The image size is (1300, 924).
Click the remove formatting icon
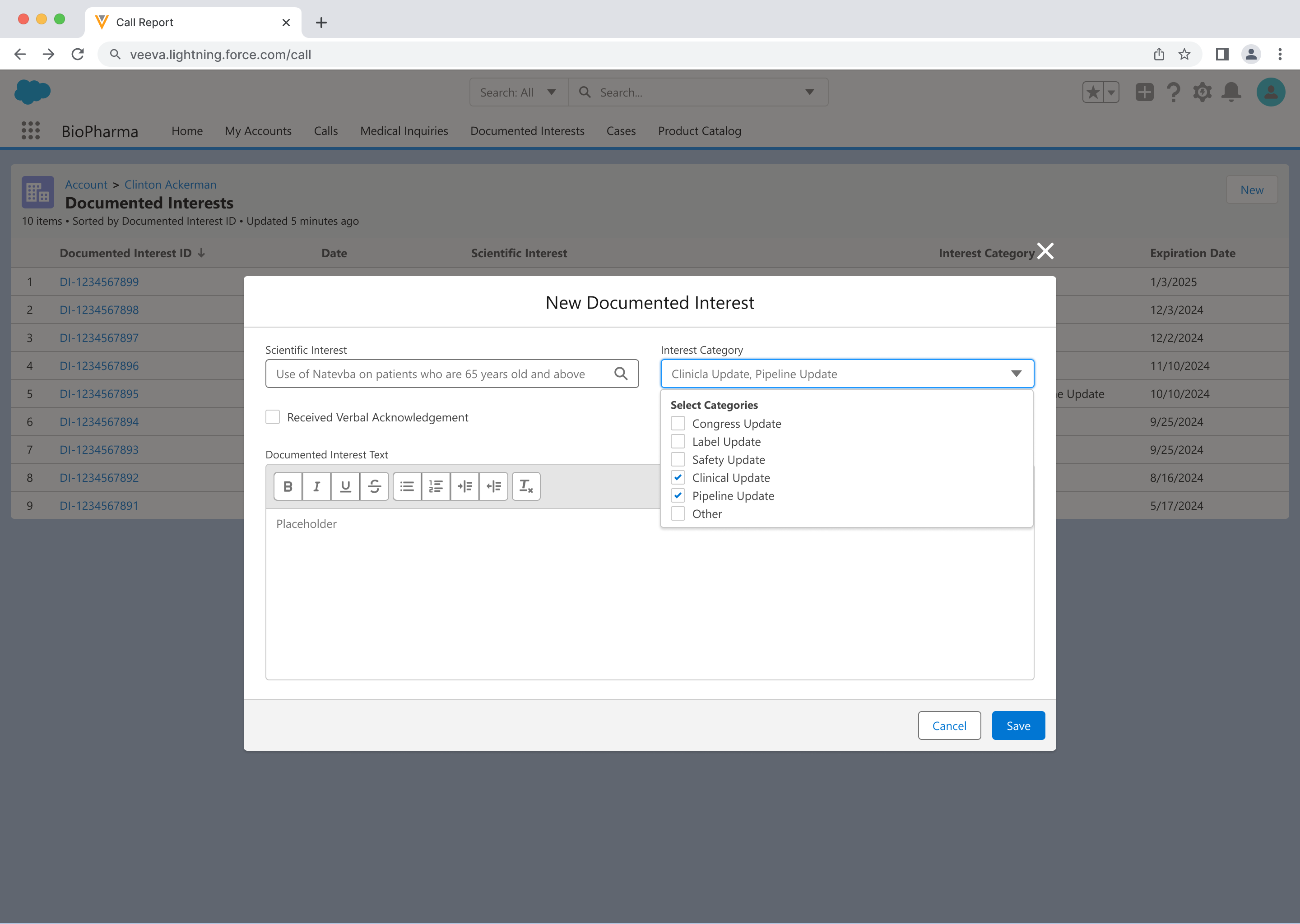tap(526, 486)
